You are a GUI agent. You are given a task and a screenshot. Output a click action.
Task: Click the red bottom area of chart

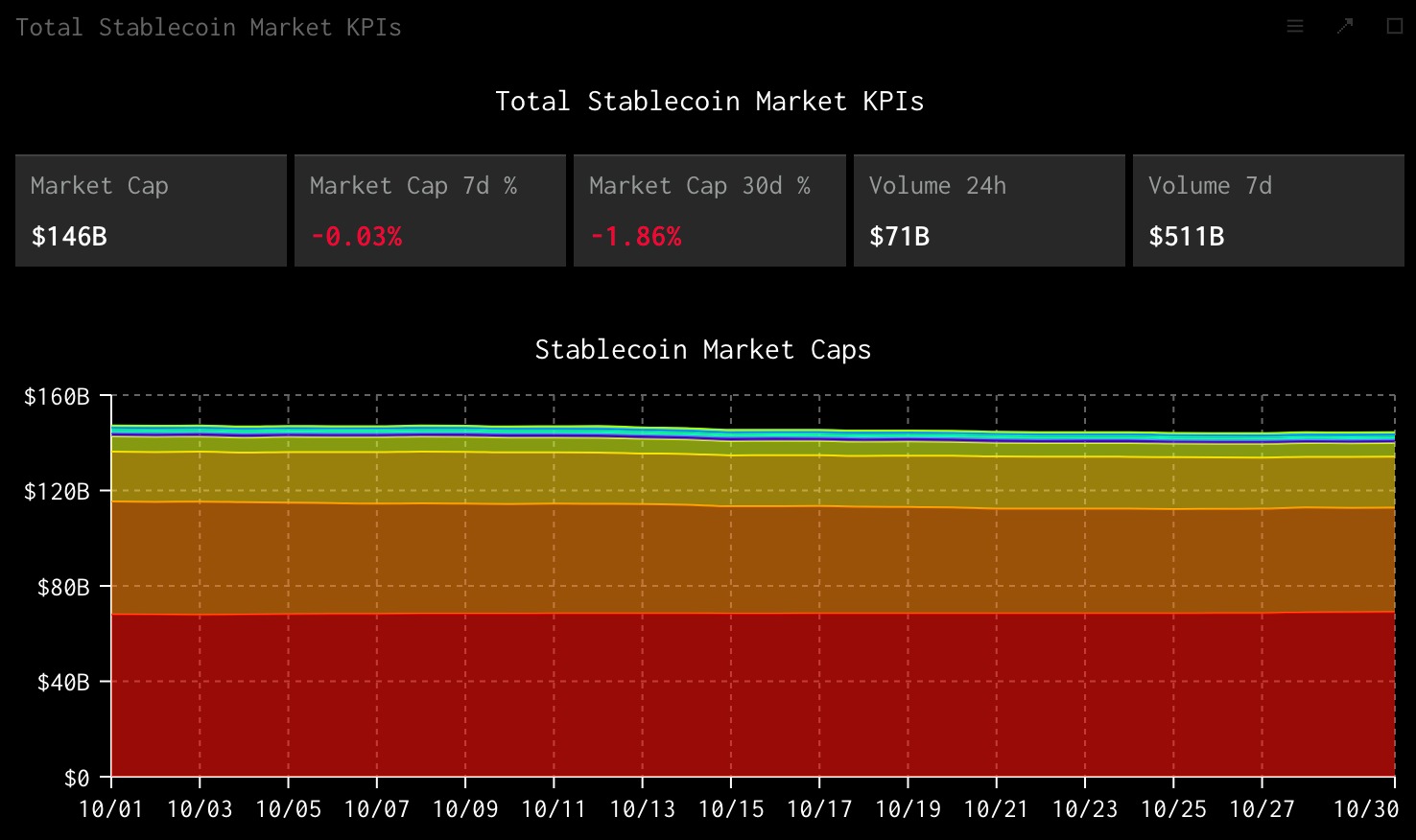point(753,695)
